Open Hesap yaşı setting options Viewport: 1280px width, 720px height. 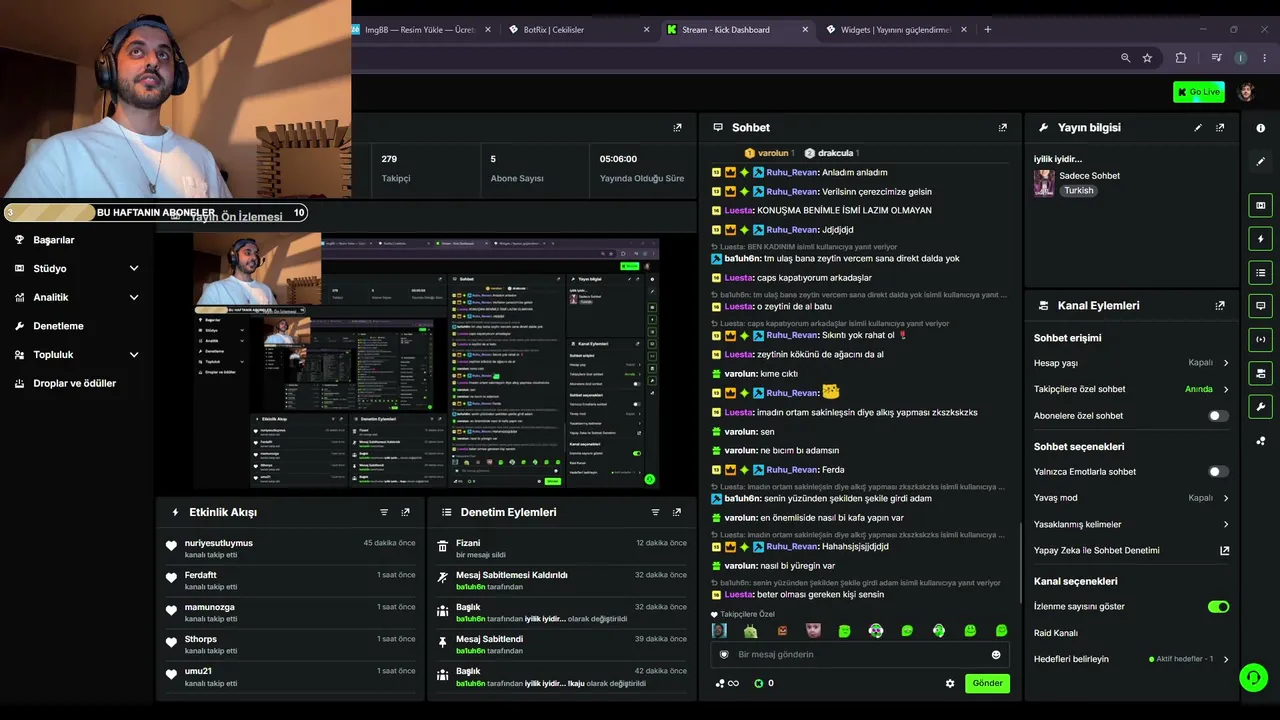click(x=1131, y=363)
